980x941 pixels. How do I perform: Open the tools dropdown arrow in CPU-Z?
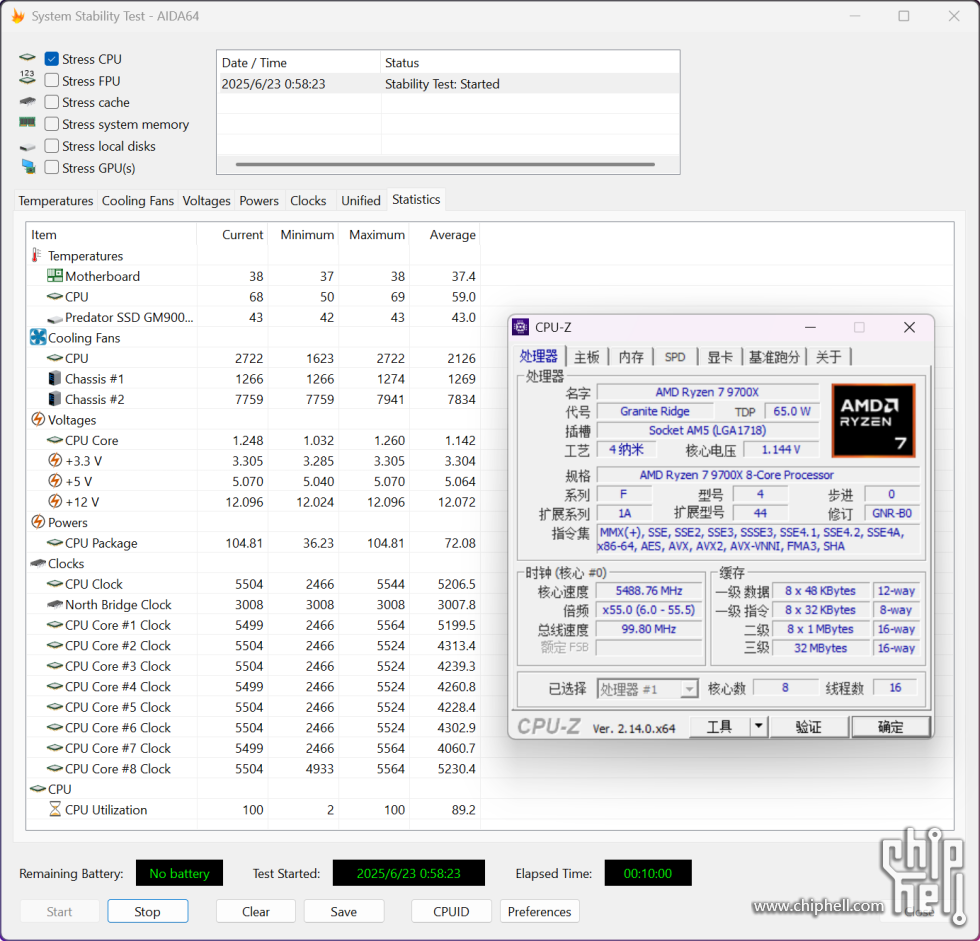(x=758, y=726)
